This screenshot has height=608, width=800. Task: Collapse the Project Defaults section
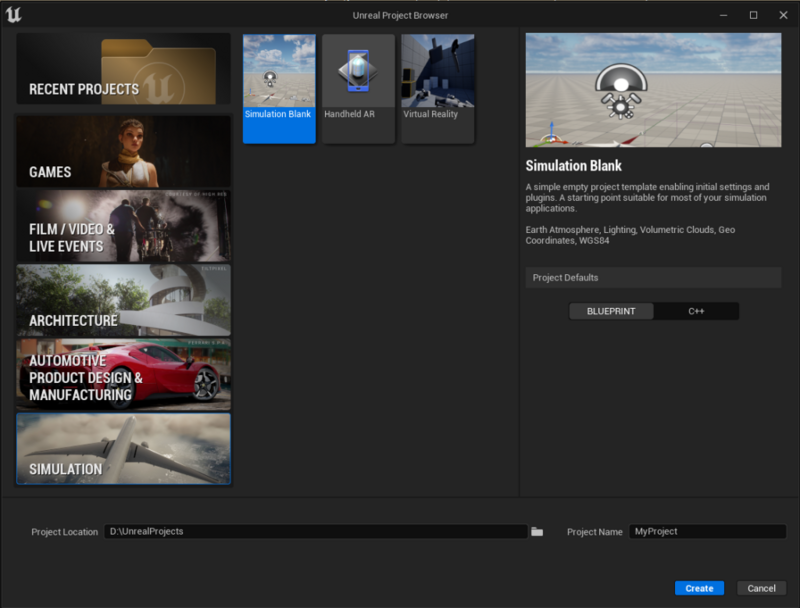(x=653, y=277)
